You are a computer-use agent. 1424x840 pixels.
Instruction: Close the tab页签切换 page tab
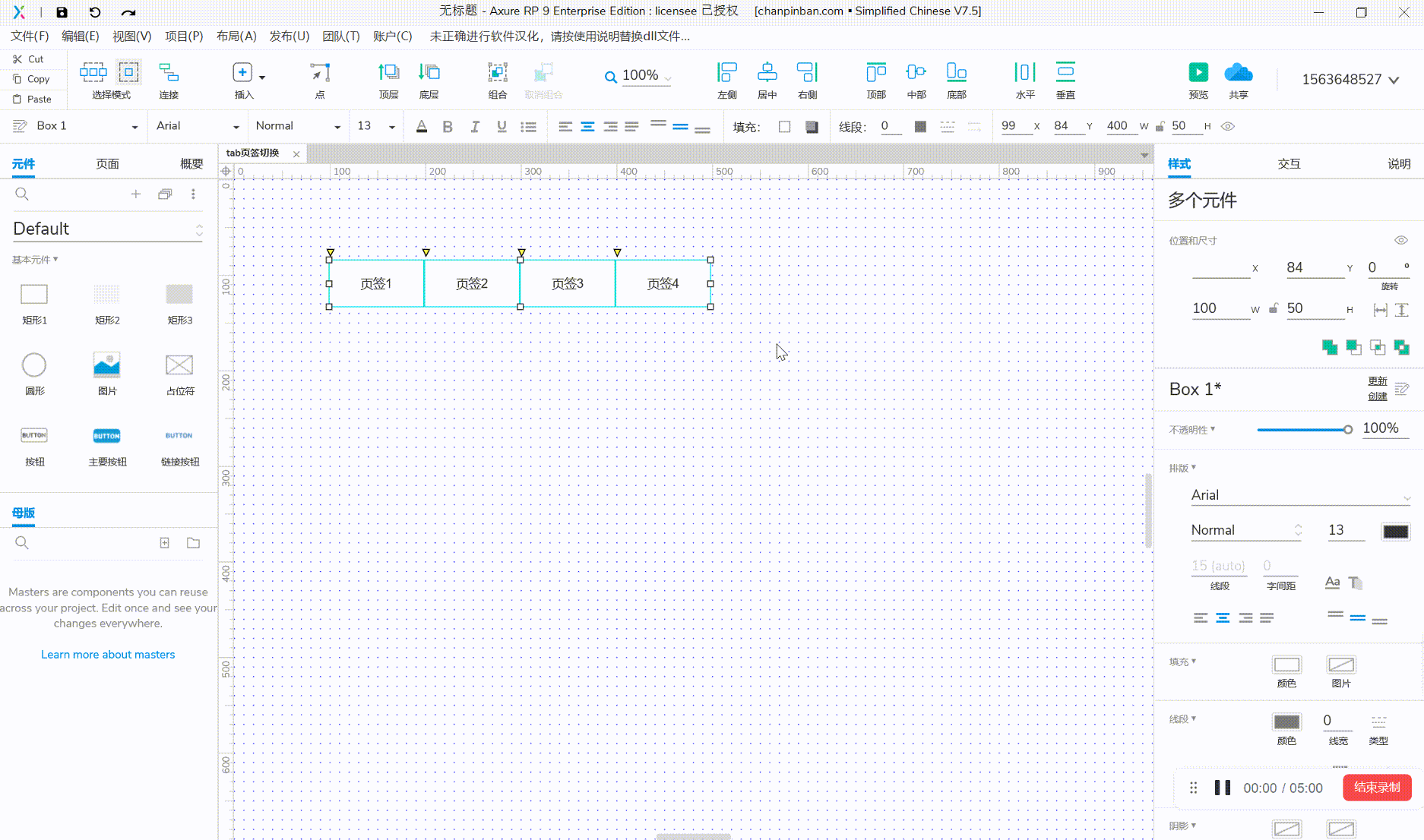coord(296,154)
